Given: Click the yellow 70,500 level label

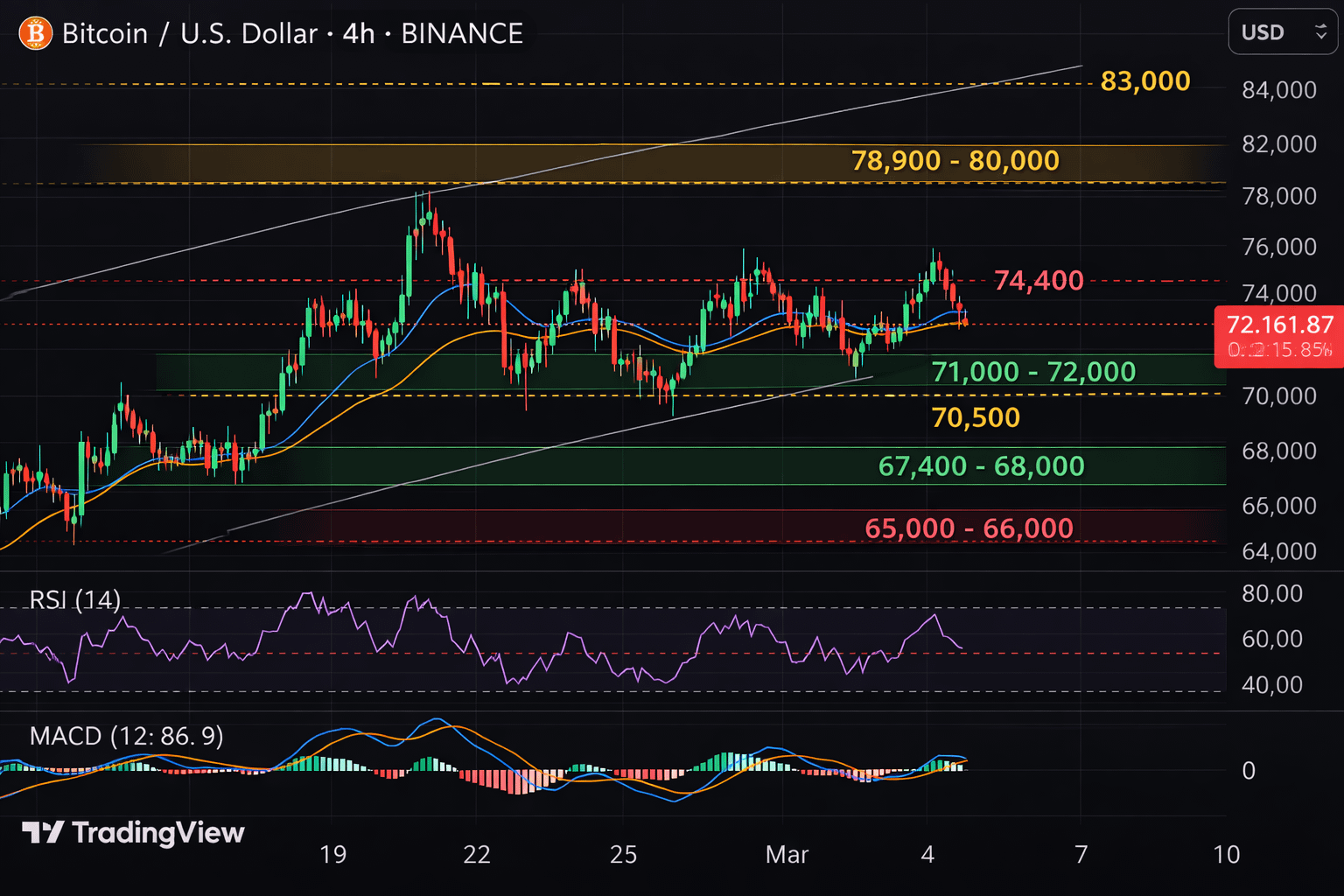Looking at the screenshot, I should (976, 417).
